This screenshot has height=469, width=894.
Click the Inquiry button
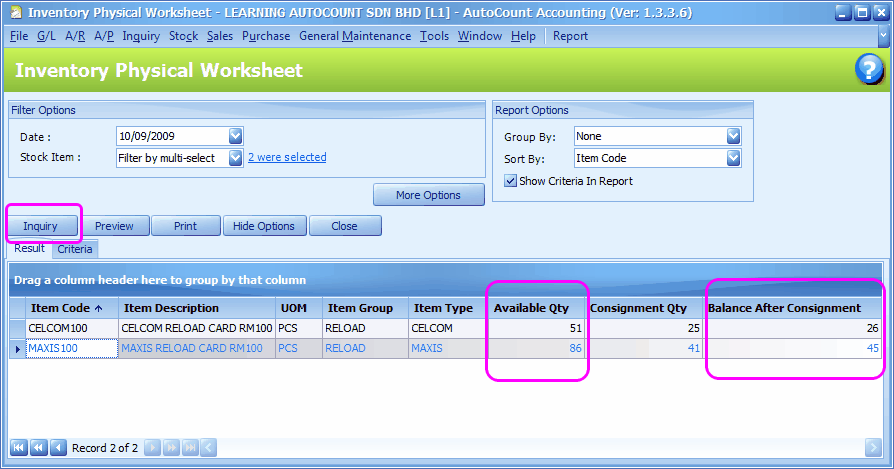point(40,226)
